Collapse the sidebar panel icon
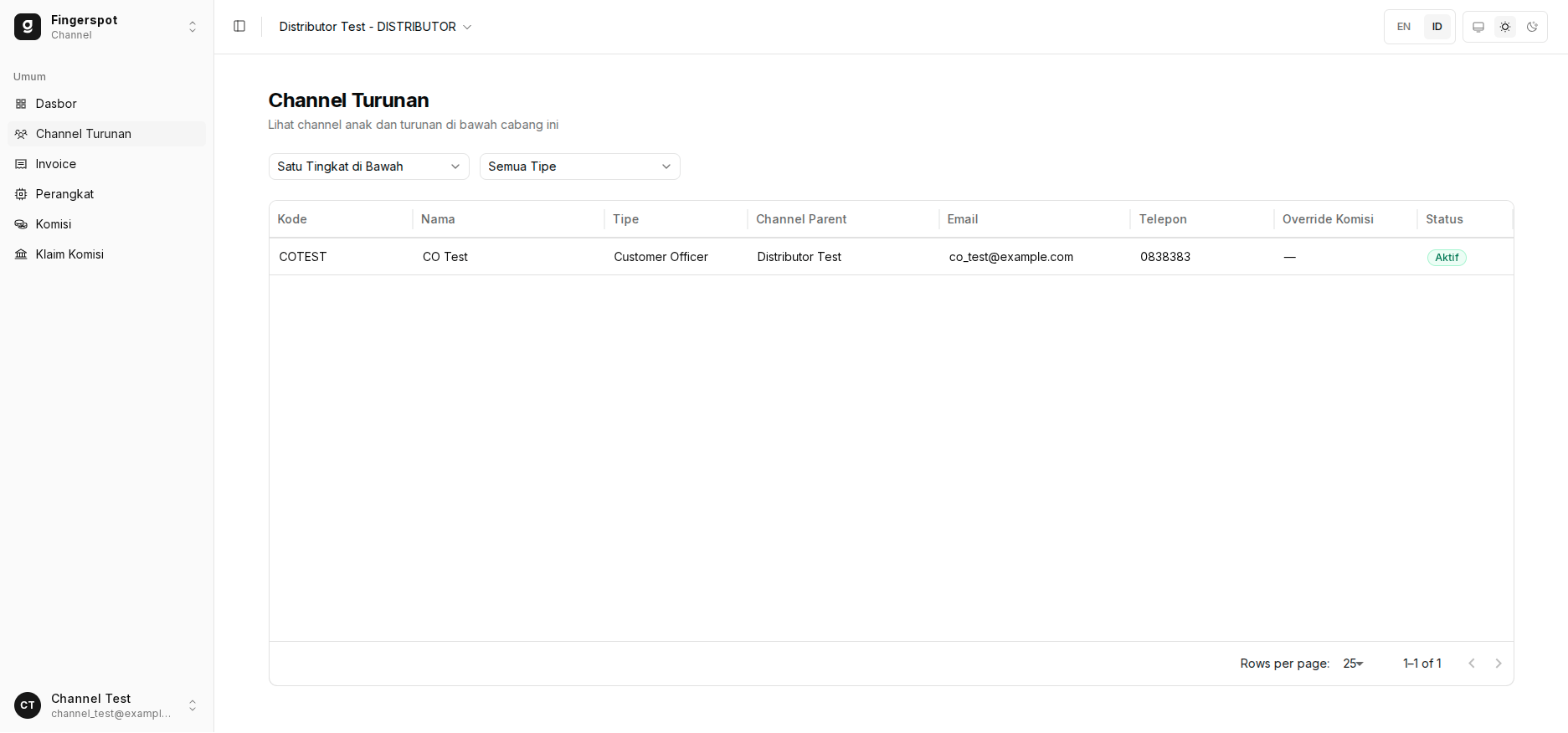 (x=239, y=27)
